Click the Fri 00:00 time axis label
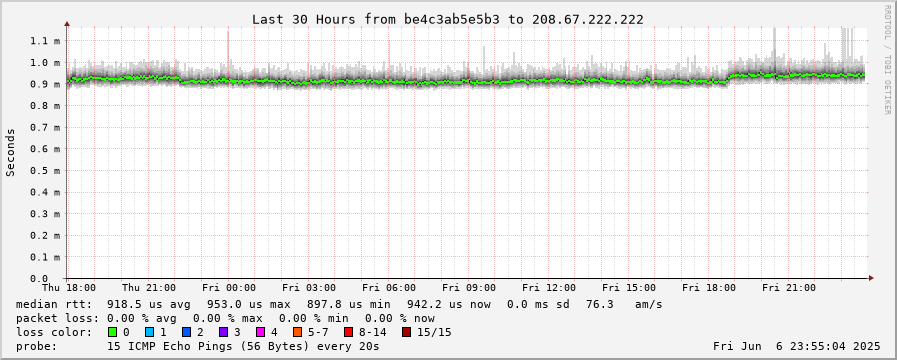 click(229, 288)
